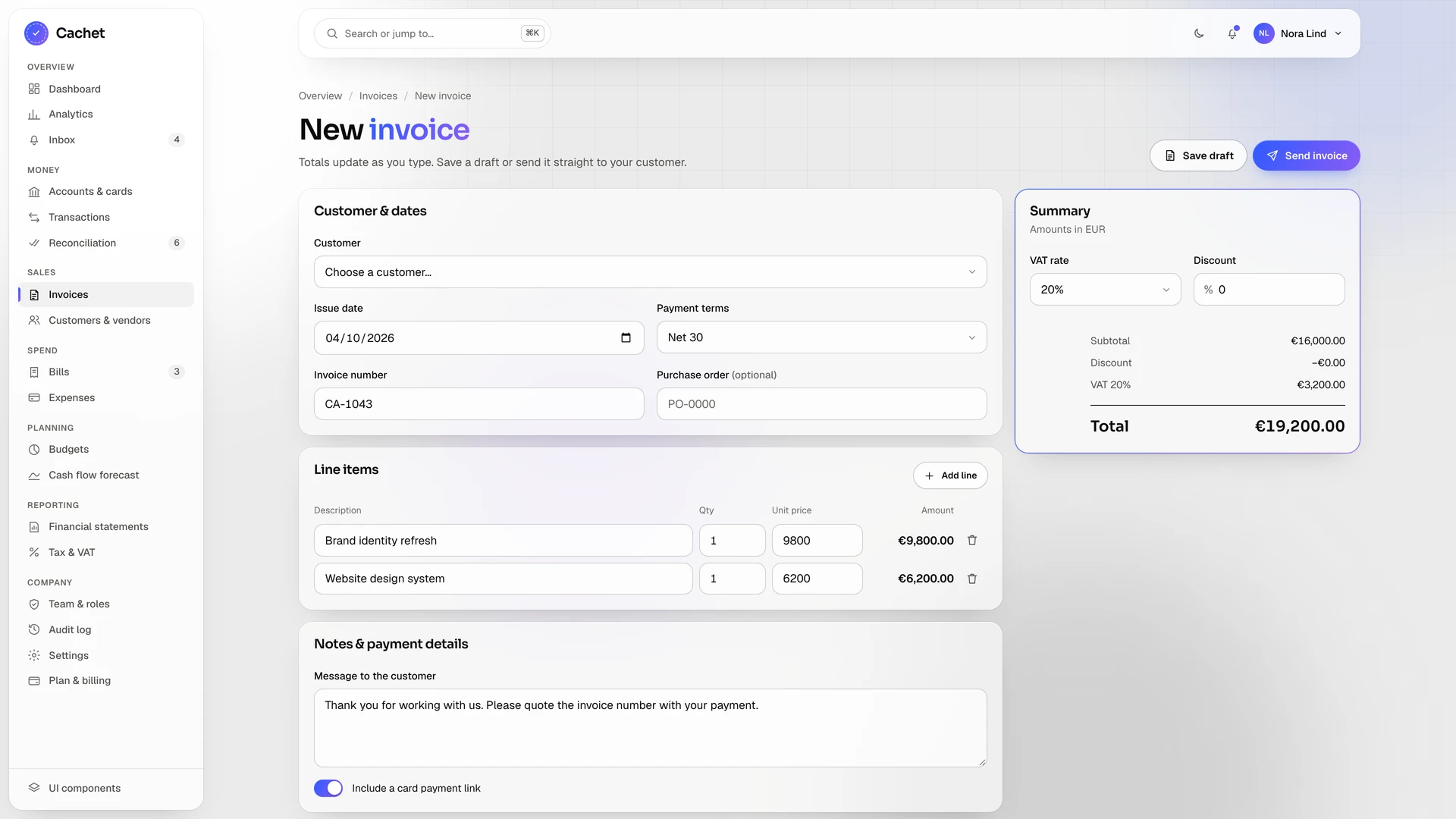Delete the Brand identity refresh line
Screen dimensions: 1456x819
[972, 541]
